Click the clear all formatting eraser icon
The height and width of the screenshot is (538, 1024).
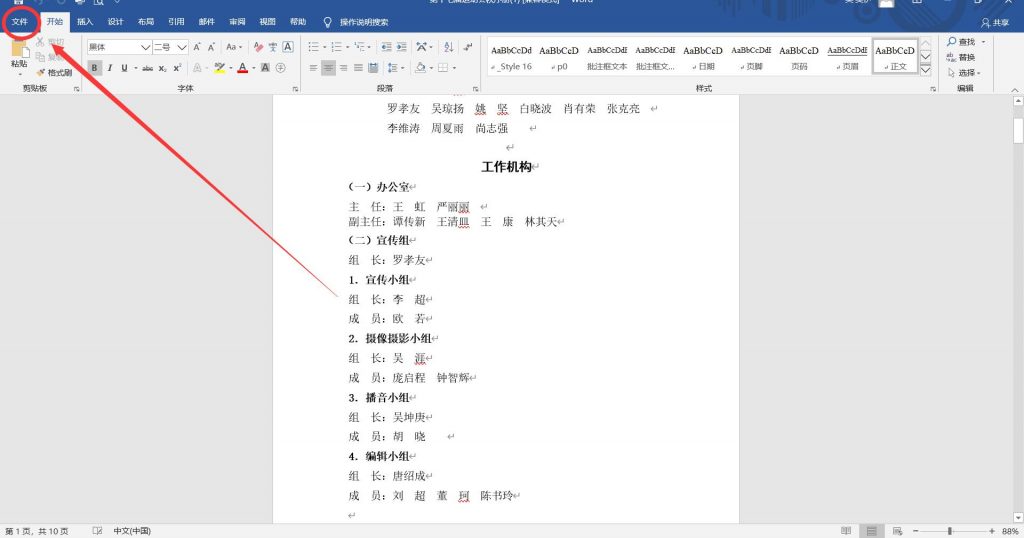(x=259, y=47)
